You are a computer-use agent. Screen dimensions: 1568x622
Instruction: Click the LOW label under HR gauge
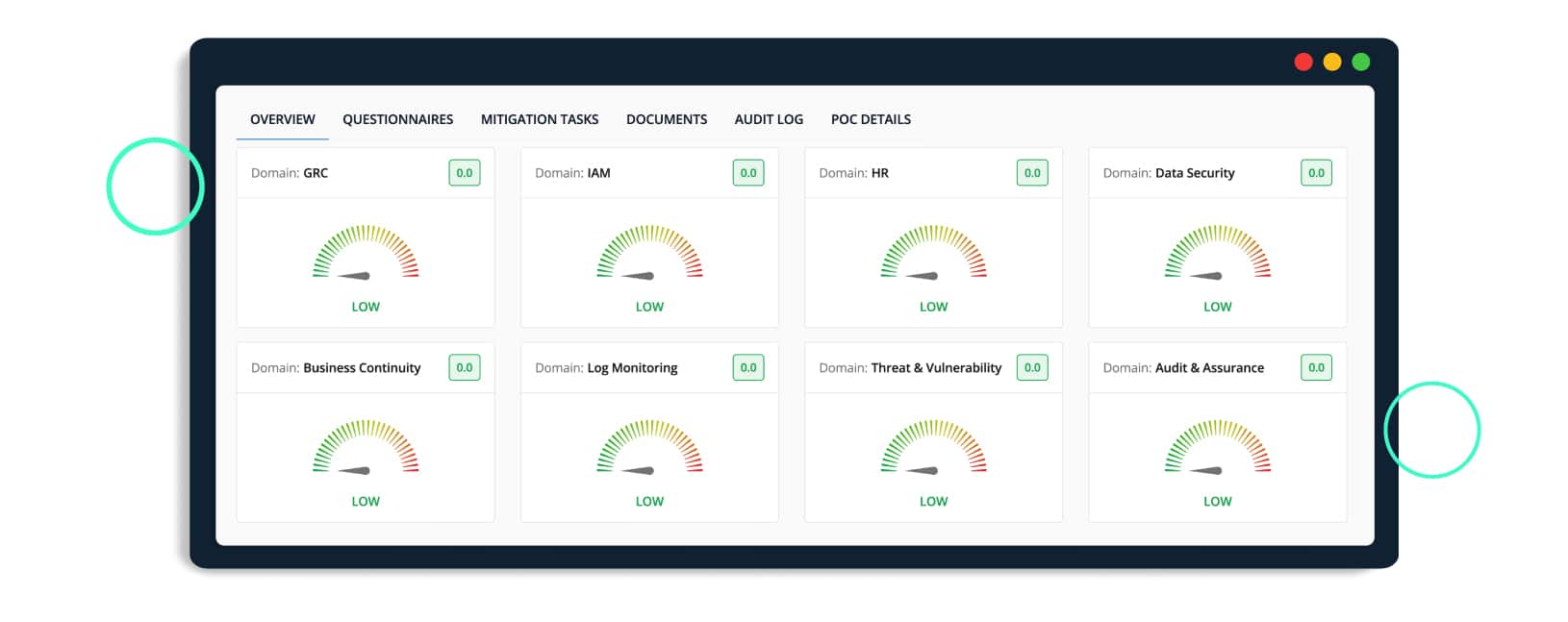coord(933,307)
